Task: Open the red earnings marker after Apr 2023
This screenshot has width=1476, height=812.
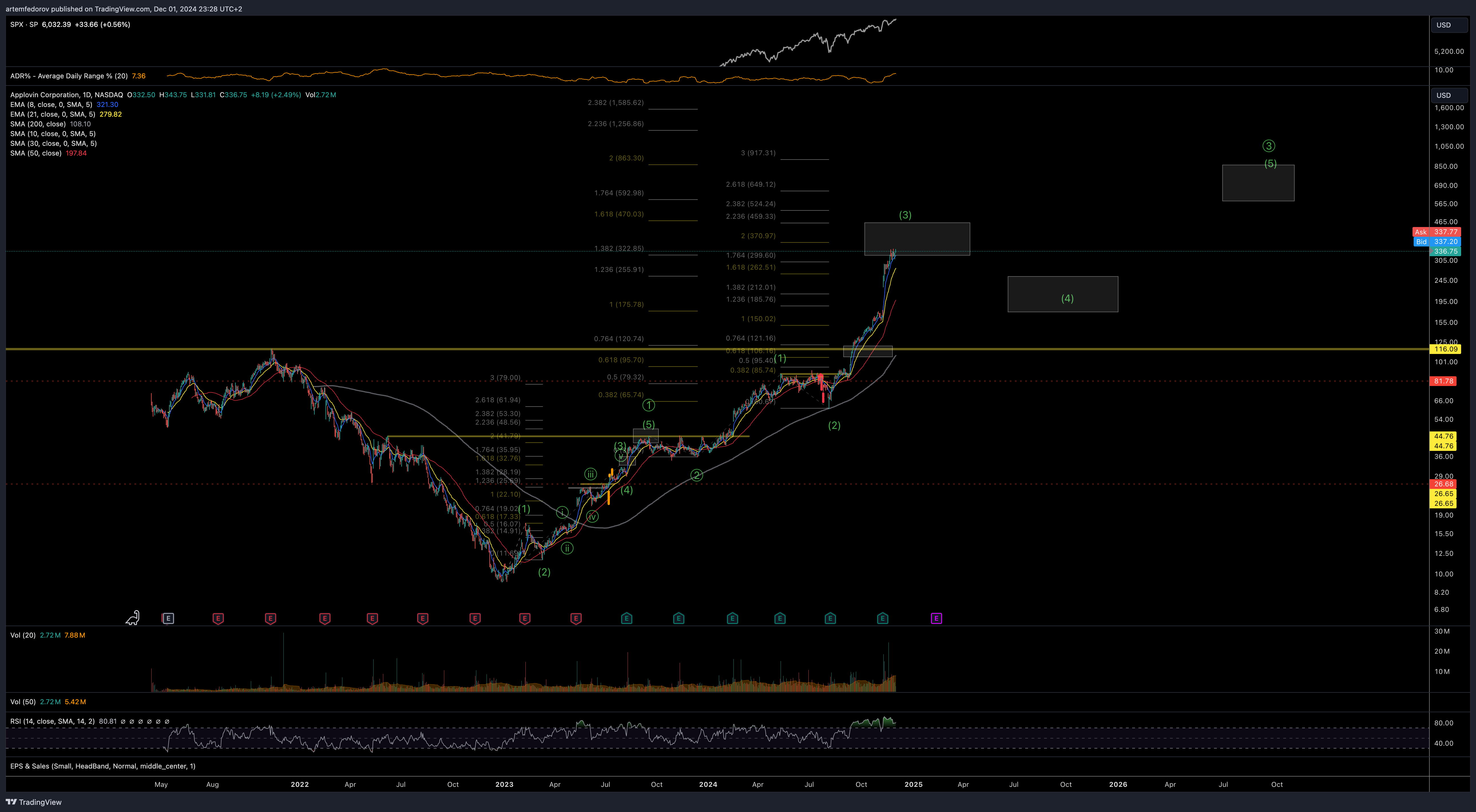Action: click(576, 618)
